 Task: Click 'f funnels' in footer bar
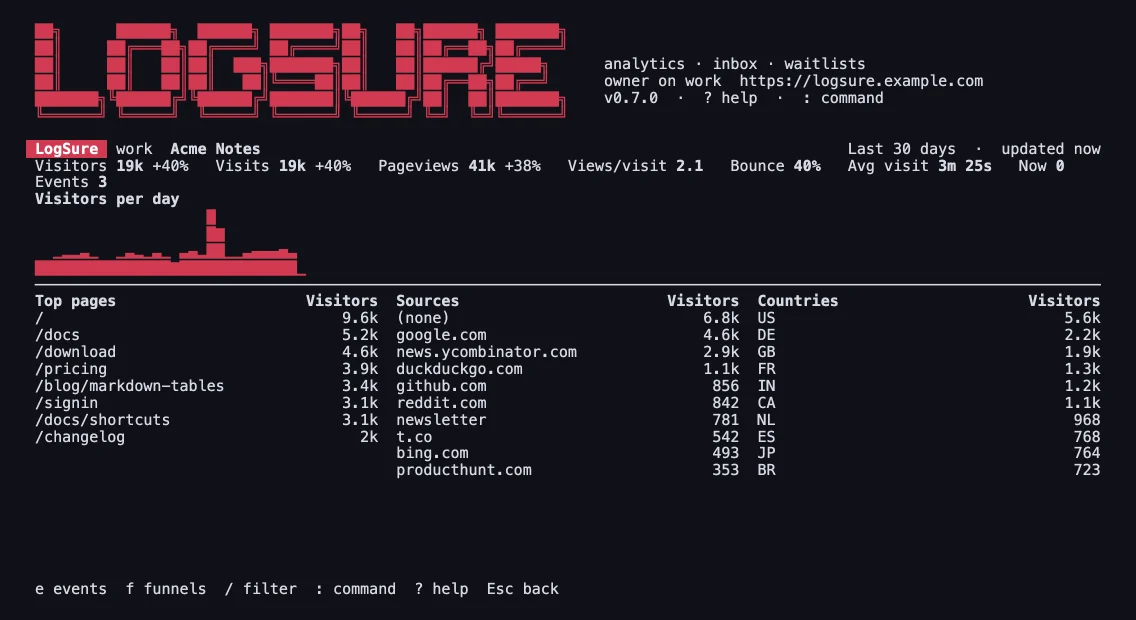166,589
